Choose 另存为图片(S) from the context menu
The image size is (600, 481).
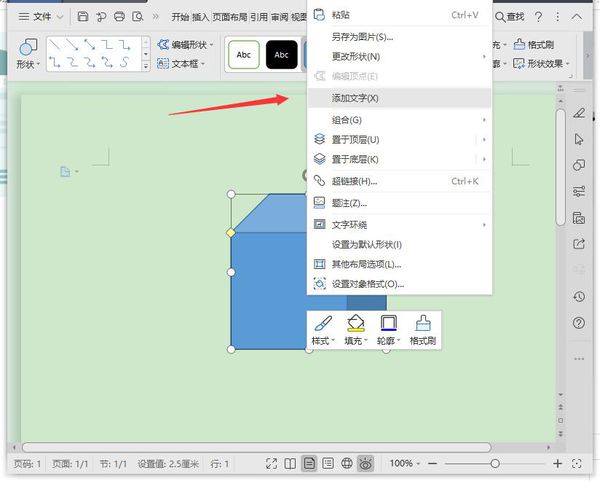coord(399,37)
